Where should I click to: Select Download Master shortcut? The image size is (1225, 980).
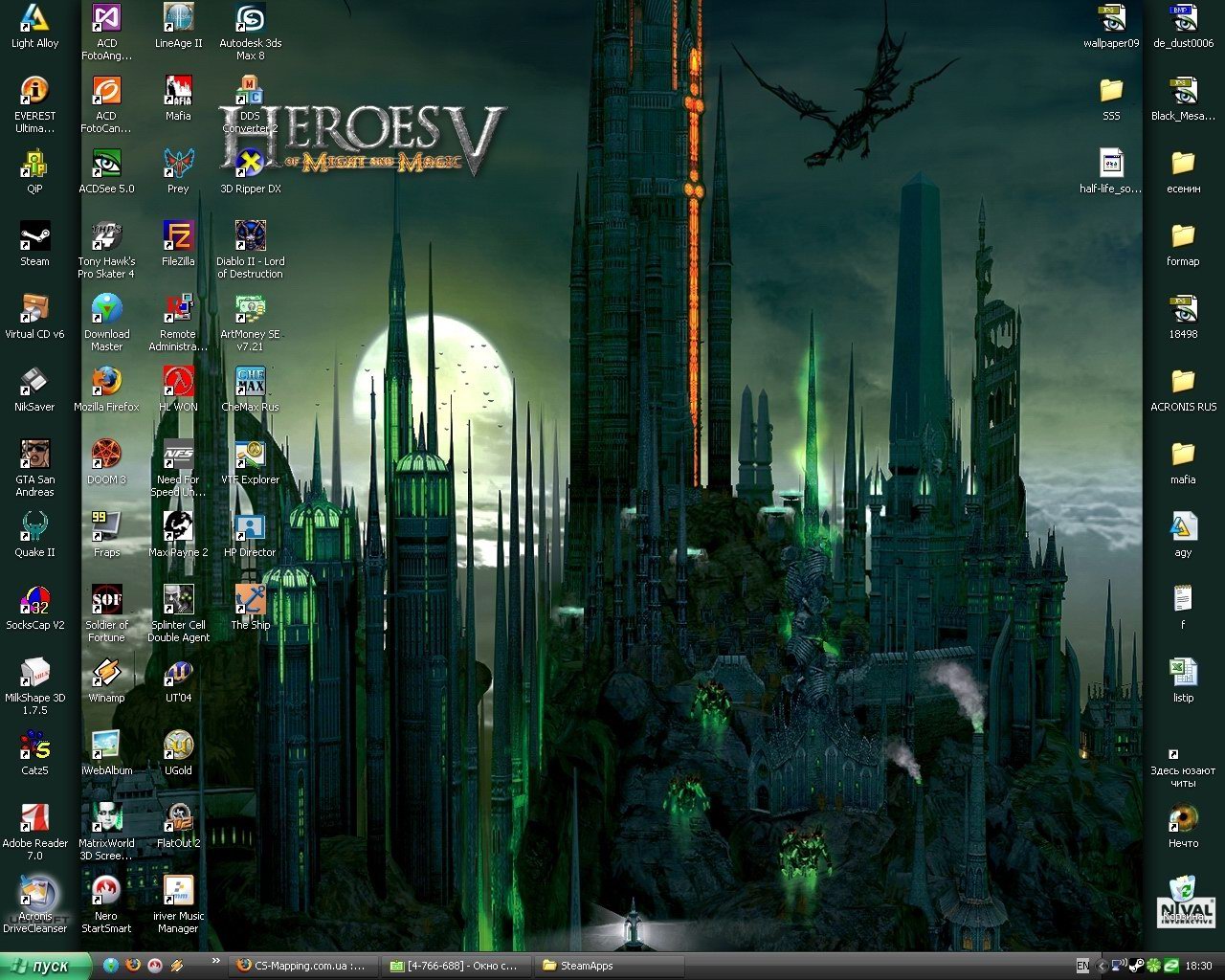(106, 310)
